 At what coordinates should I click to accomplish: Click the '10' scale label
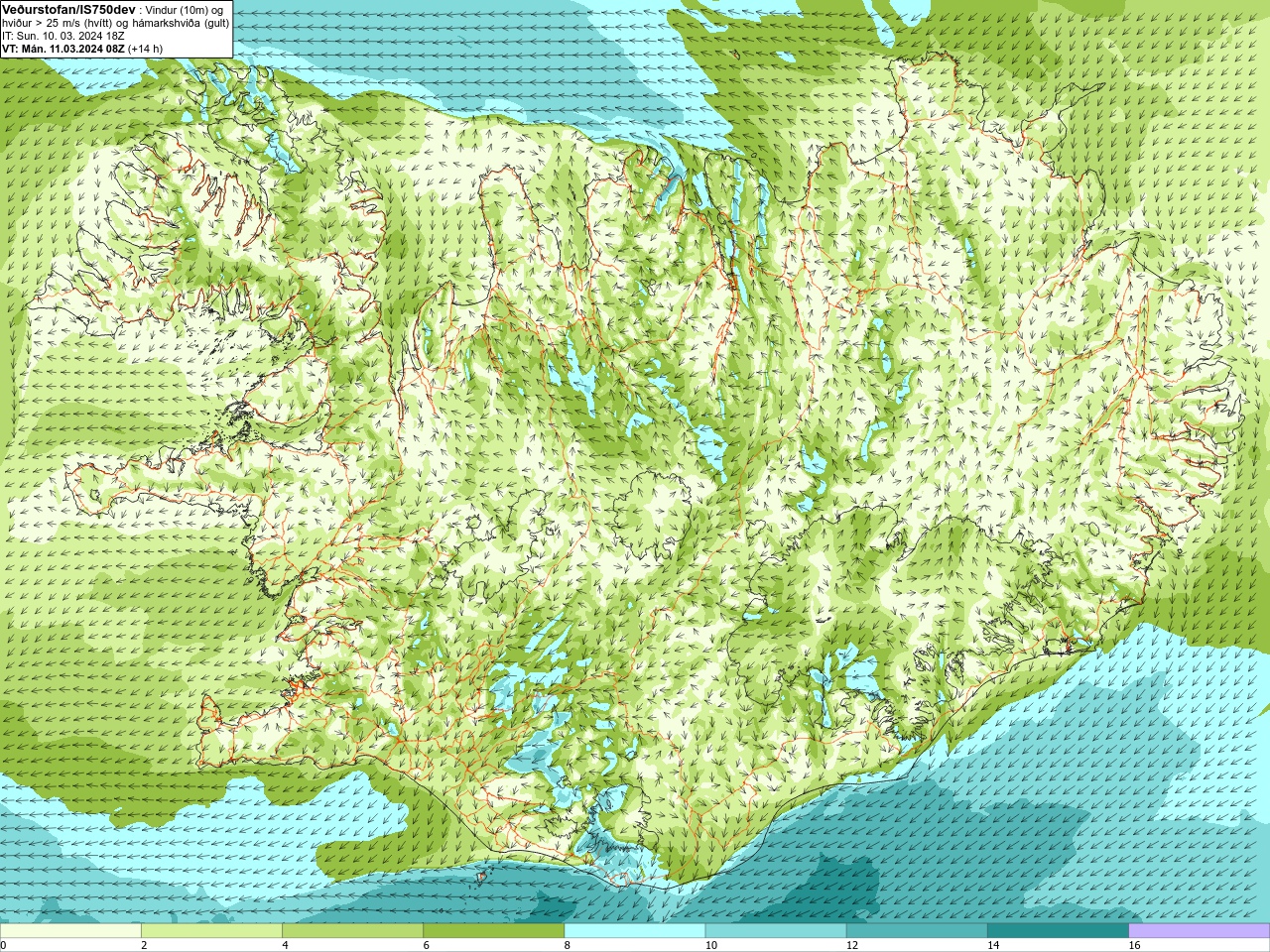pyautogui.click(x=711, y=945)
